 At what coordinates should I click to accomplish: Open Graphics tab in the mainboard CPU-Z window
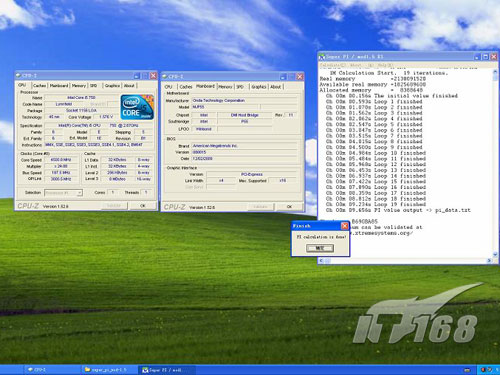point(259,87)
